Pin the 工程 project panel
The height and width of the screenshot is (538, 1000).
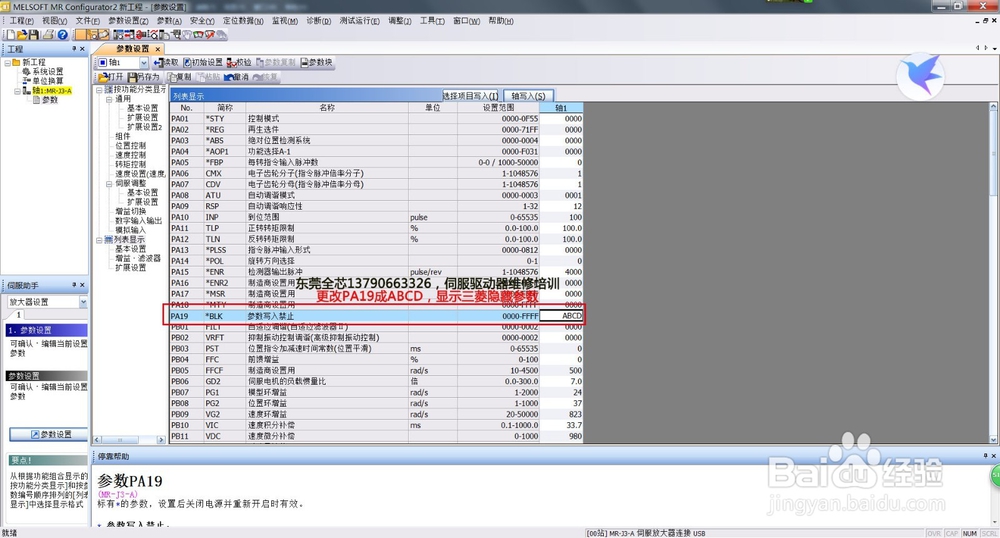click(x=74, y=48)
